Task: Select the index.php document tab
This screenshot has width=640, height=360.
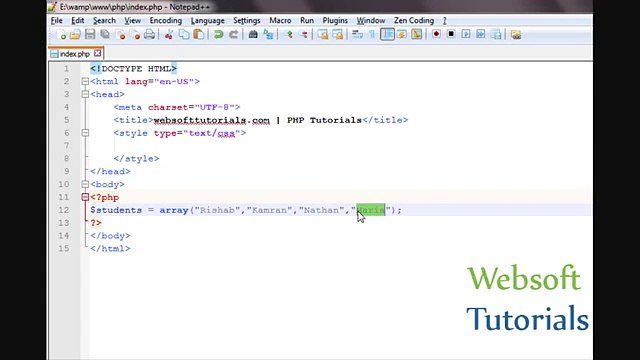Action: [76, 53]
